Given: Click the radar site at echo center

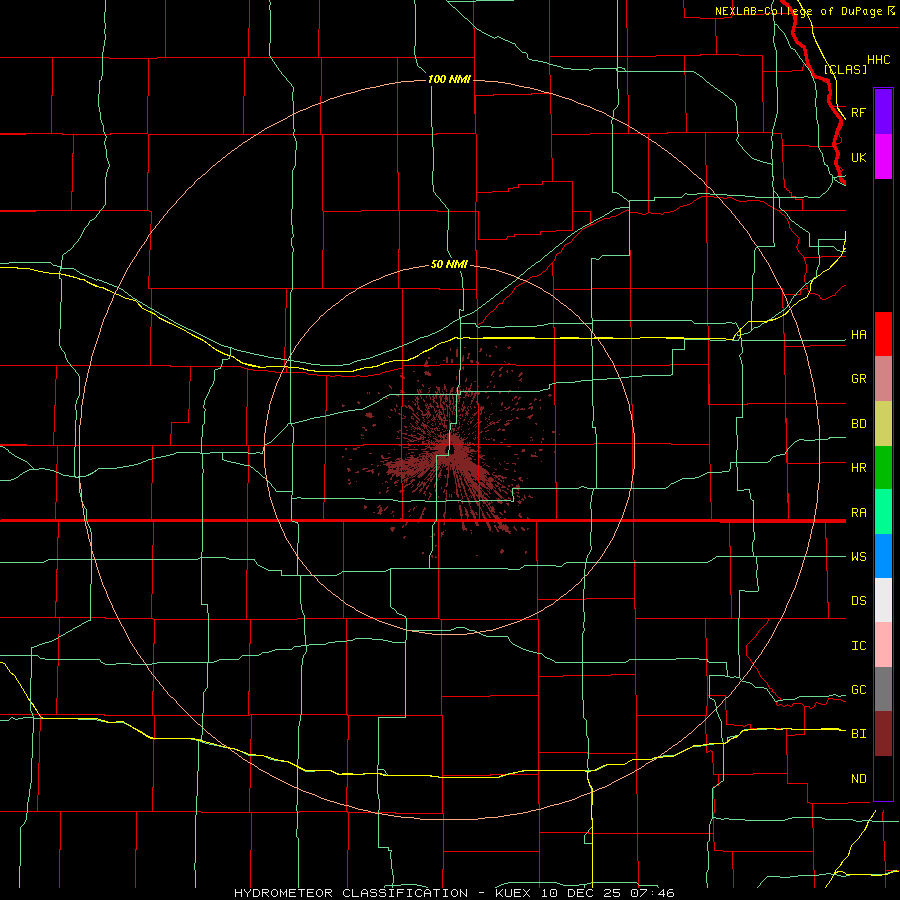Looking at the screenshot, I should (452, 449).
